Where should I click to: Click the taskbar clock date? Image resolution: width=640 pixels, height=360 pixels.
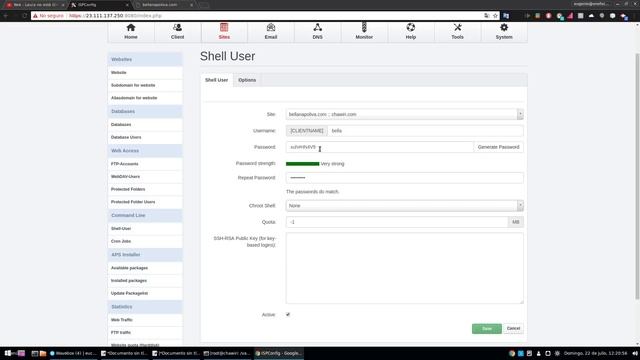596,353
